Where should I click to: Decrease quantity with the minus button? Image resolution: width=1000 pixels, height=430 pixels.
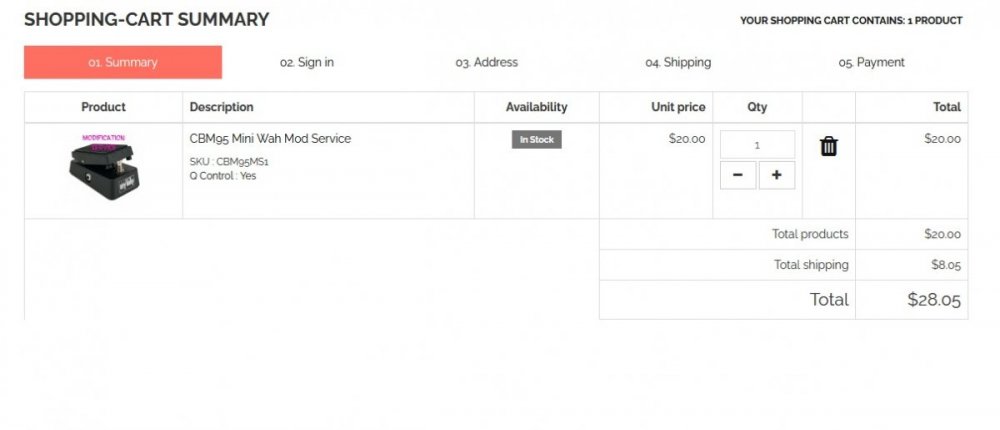click(x=738, y=175)
